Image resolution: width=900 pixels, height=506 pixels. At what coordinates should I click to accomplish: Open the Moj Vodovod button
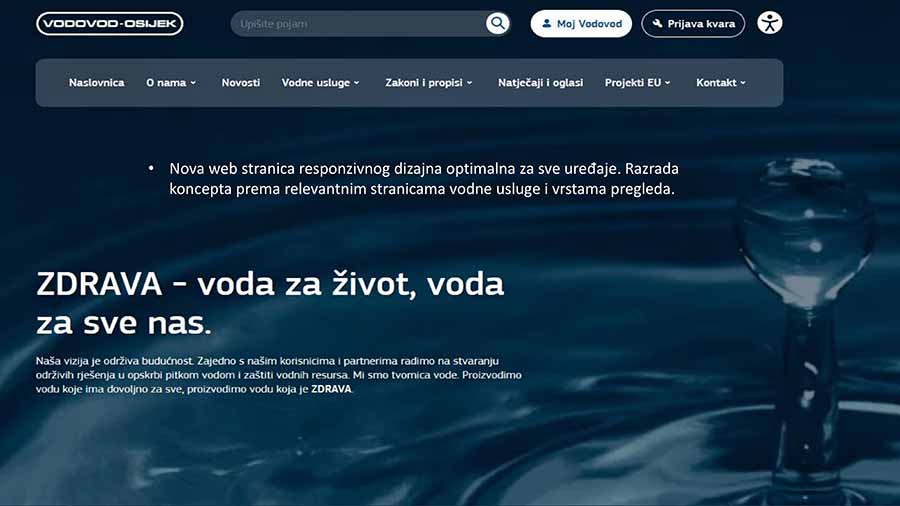tap(581, 24)
